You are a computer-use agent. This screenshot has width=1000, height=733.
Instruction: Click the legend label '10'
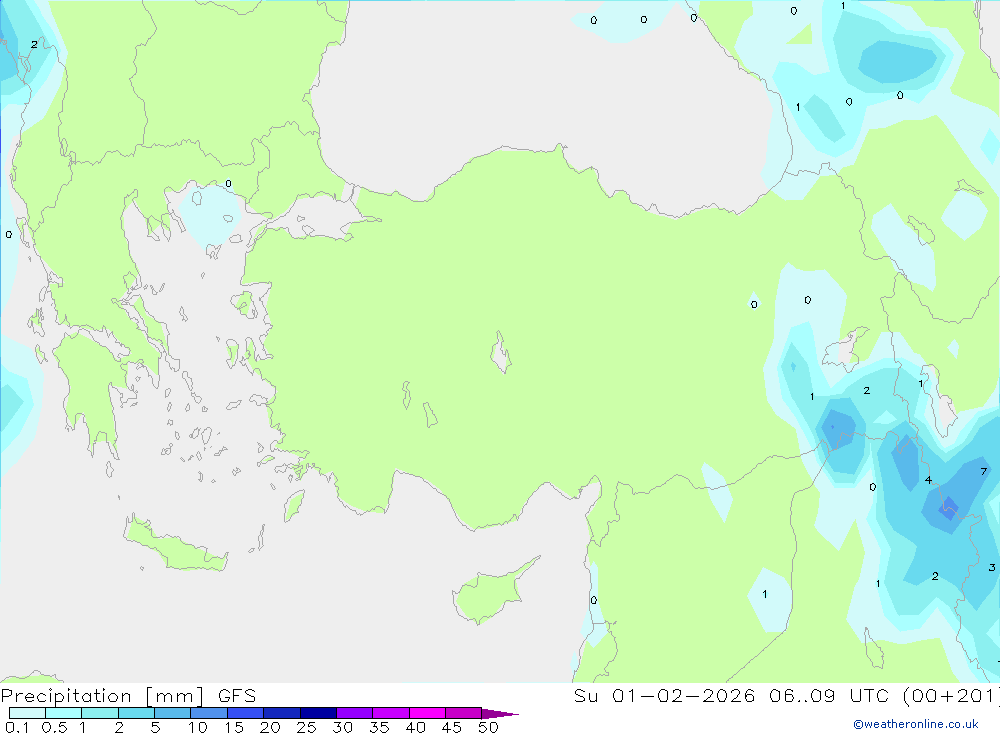pos(198,727)
